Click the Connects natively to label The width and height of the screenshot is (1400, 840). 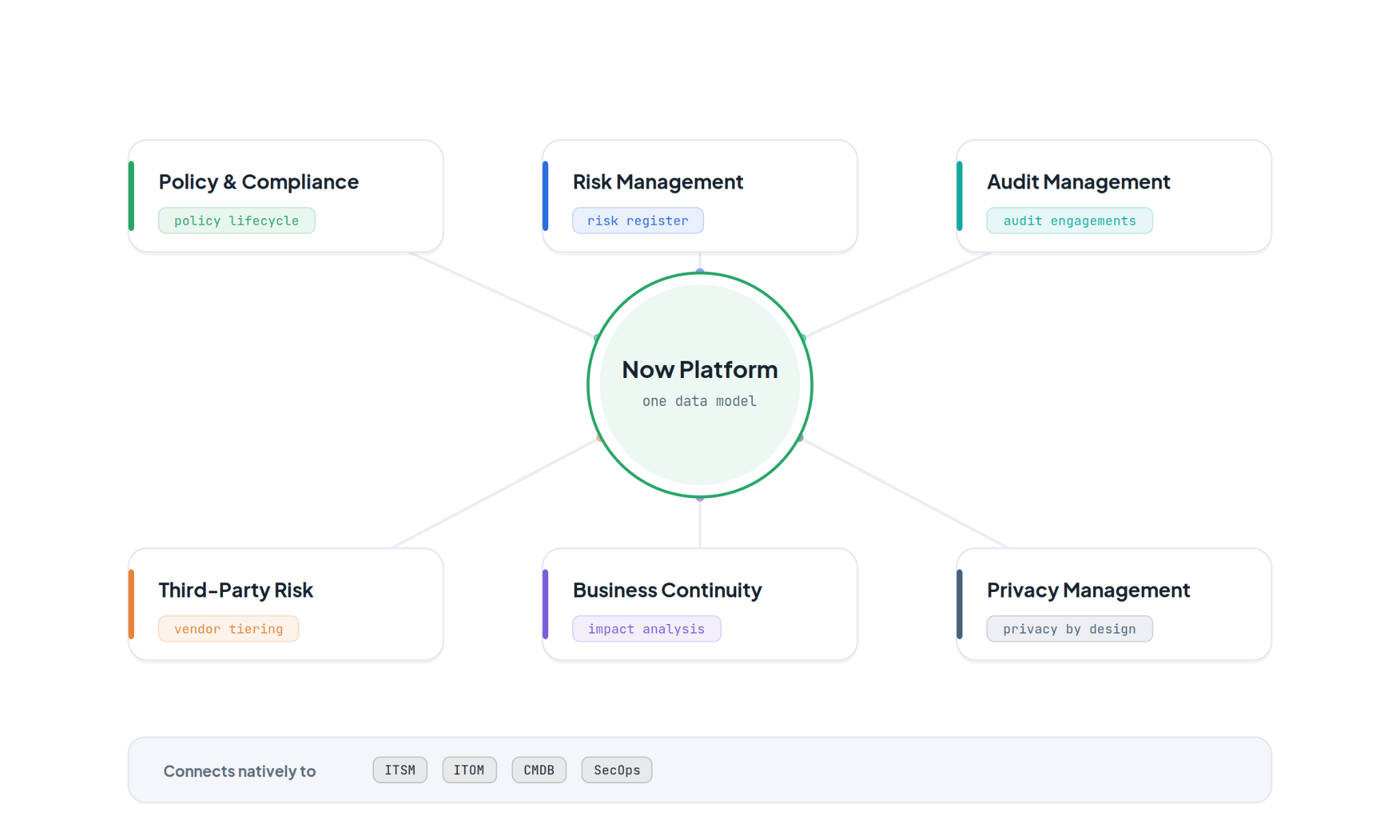click(239, 771)
